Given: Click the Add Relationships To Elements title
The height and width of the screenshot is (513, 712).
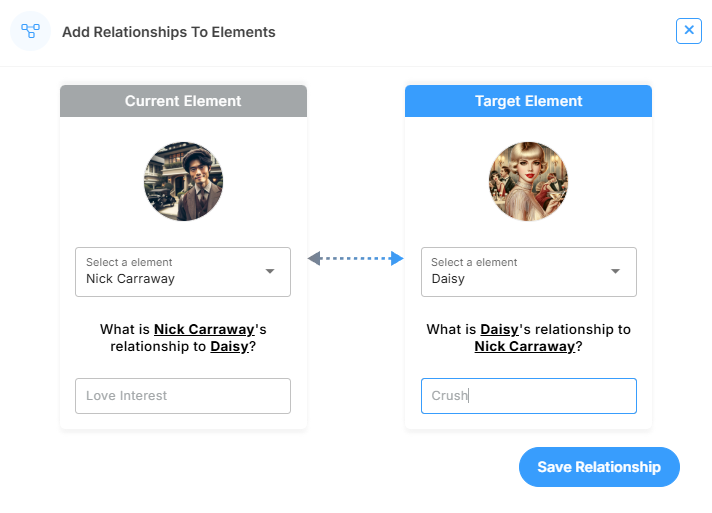Looking at the screenshot, I should [169, 32].
